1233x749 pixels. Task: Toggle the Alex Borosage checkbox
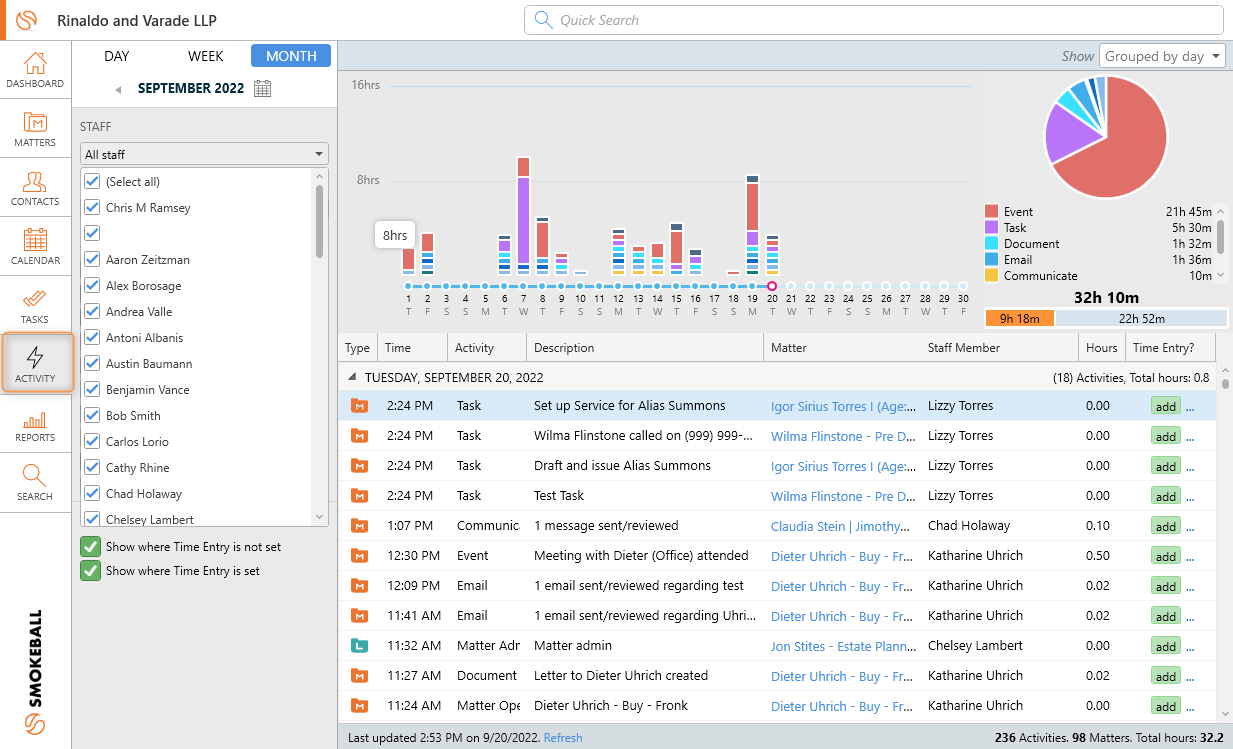pos(93,285)
